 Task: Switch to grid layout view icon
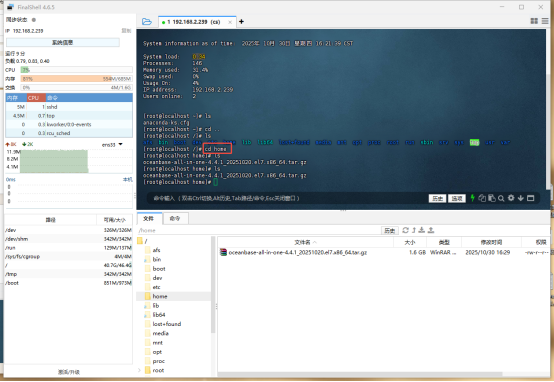534,21
